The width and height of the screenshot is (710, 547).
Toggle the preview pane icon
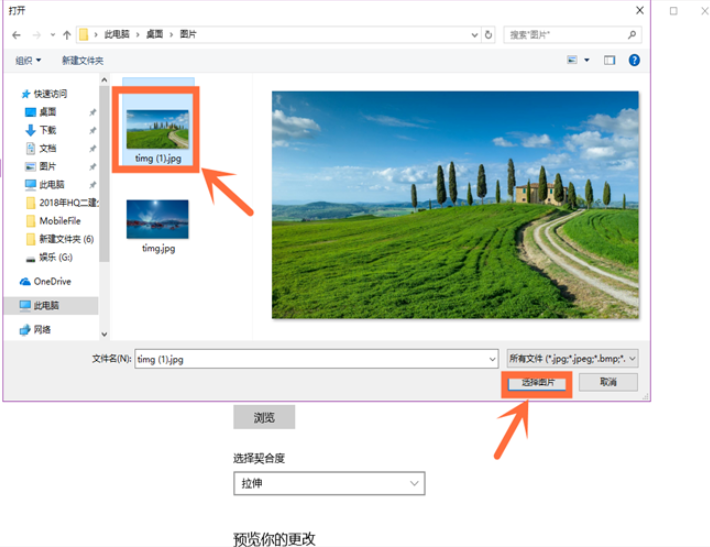coord(609,60)
